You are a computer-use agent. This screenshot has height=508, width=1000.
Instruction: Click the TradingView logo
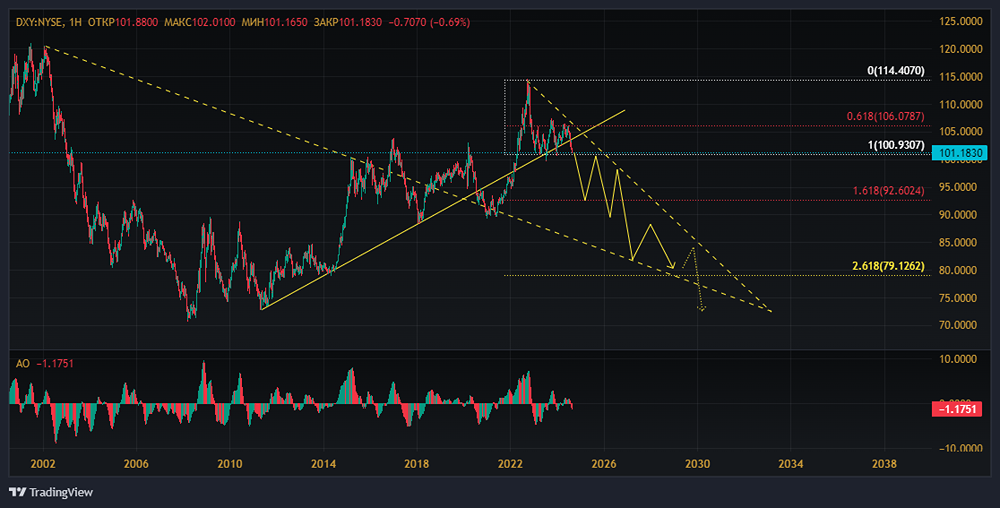click(51, 492)
